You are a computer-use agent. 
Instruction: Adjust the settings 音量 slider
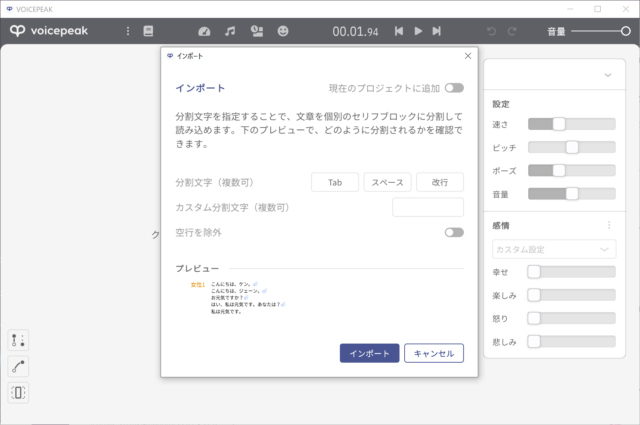point(571,194)
